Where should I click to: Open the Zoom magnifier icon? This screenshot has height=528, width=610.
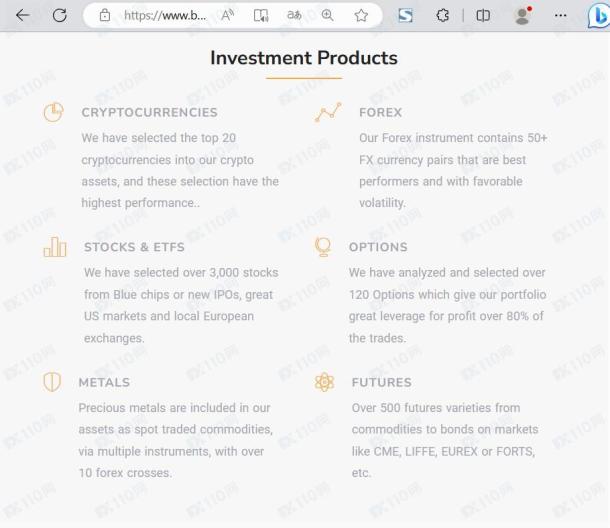click(x=328, y=15)
